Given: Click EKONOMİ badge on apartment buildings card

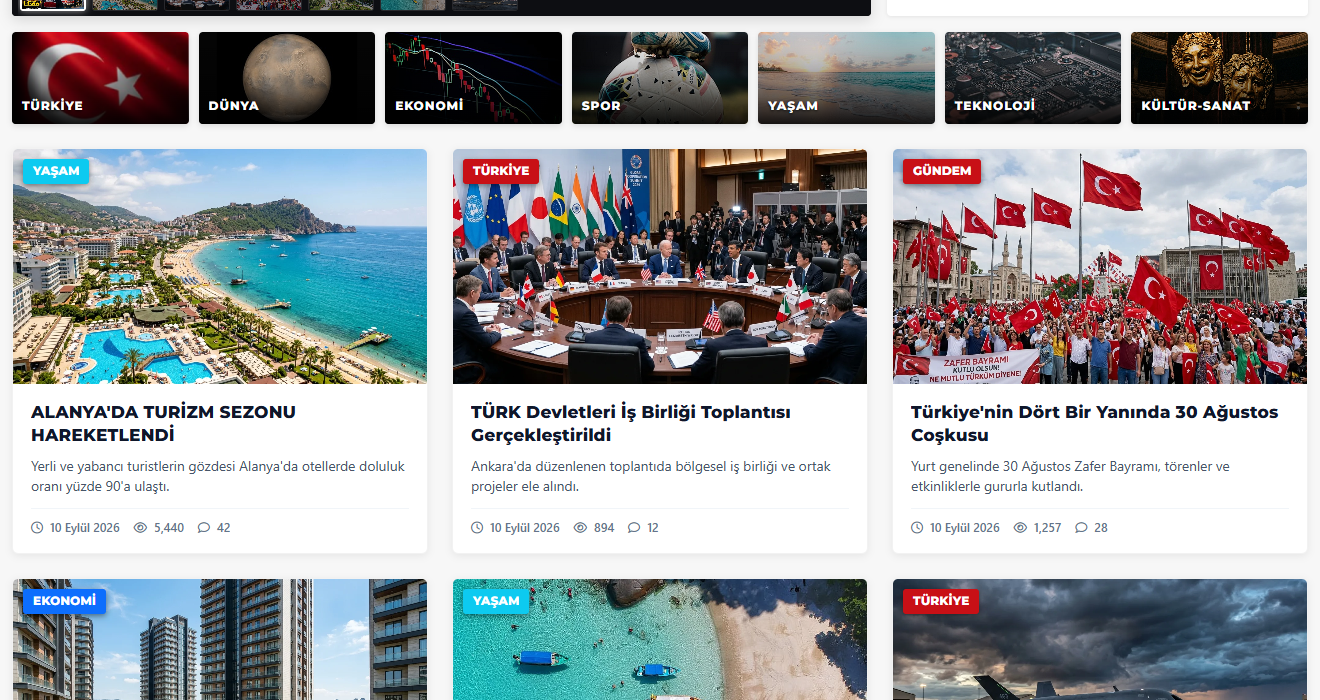Looking at the screenshot, I should coord(64,601).
